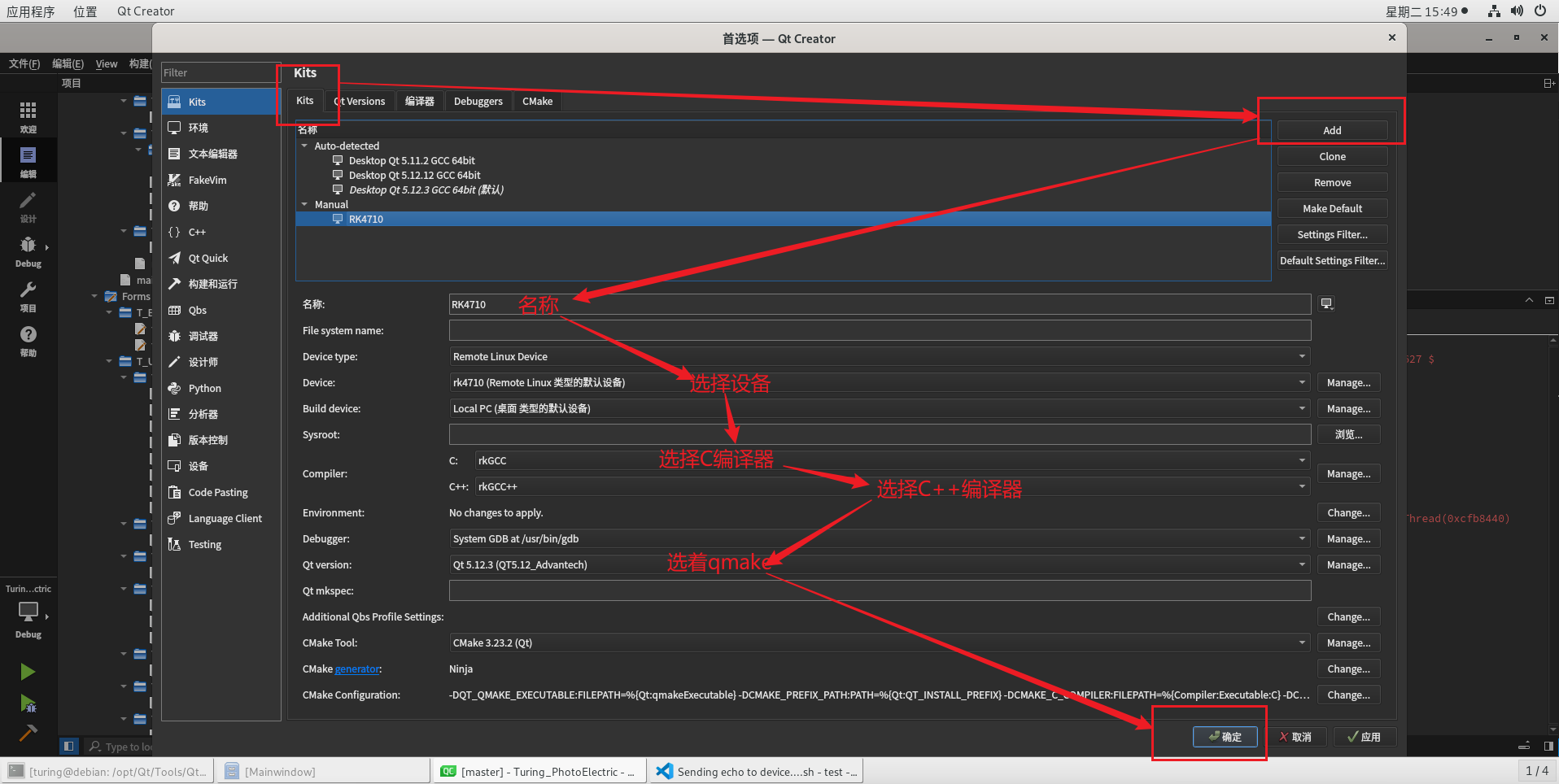The image size is (1559, 784).
Task: Open the C compiler rkGCC dropdown
Action: pyautogui.click(x=893, y=460)
